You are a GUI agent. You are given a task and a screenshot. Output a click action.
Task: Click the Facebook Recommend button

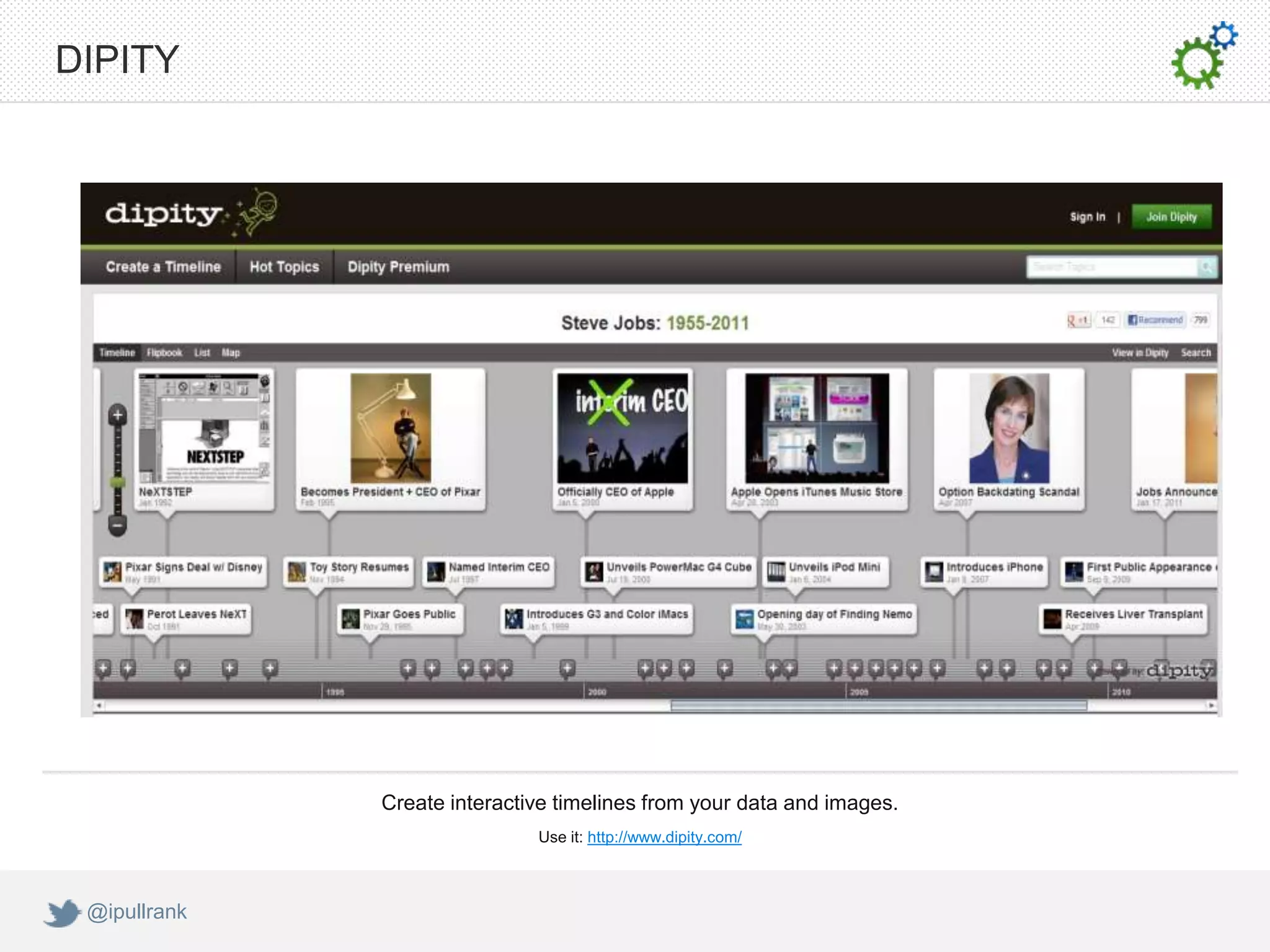click(1155, 320)
